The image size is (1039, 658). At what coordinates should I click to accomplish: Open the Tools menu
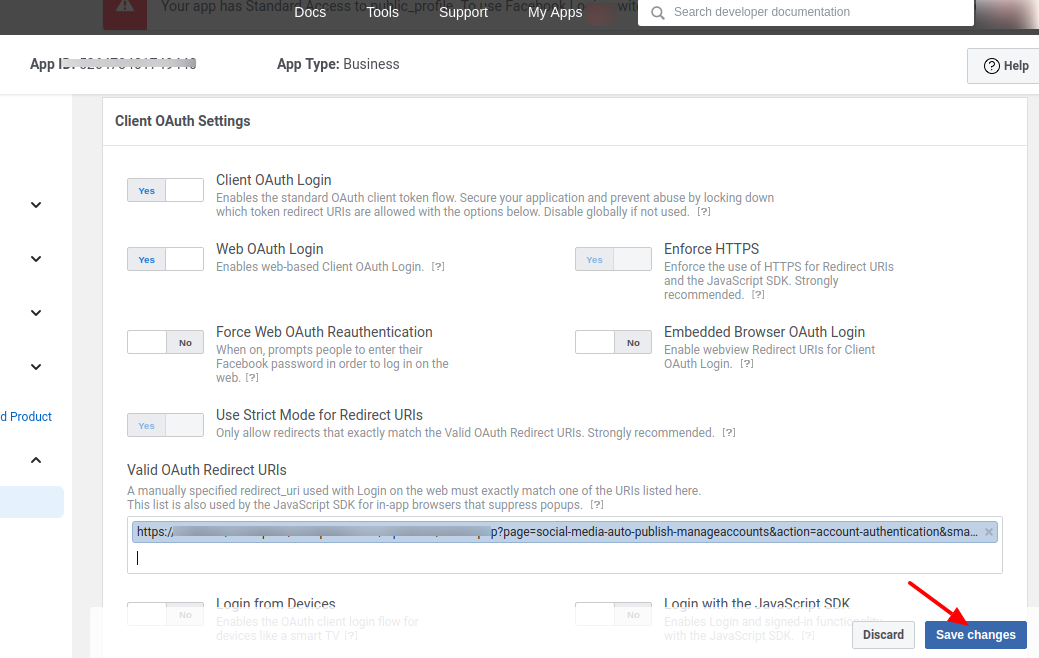click(382, 12)
